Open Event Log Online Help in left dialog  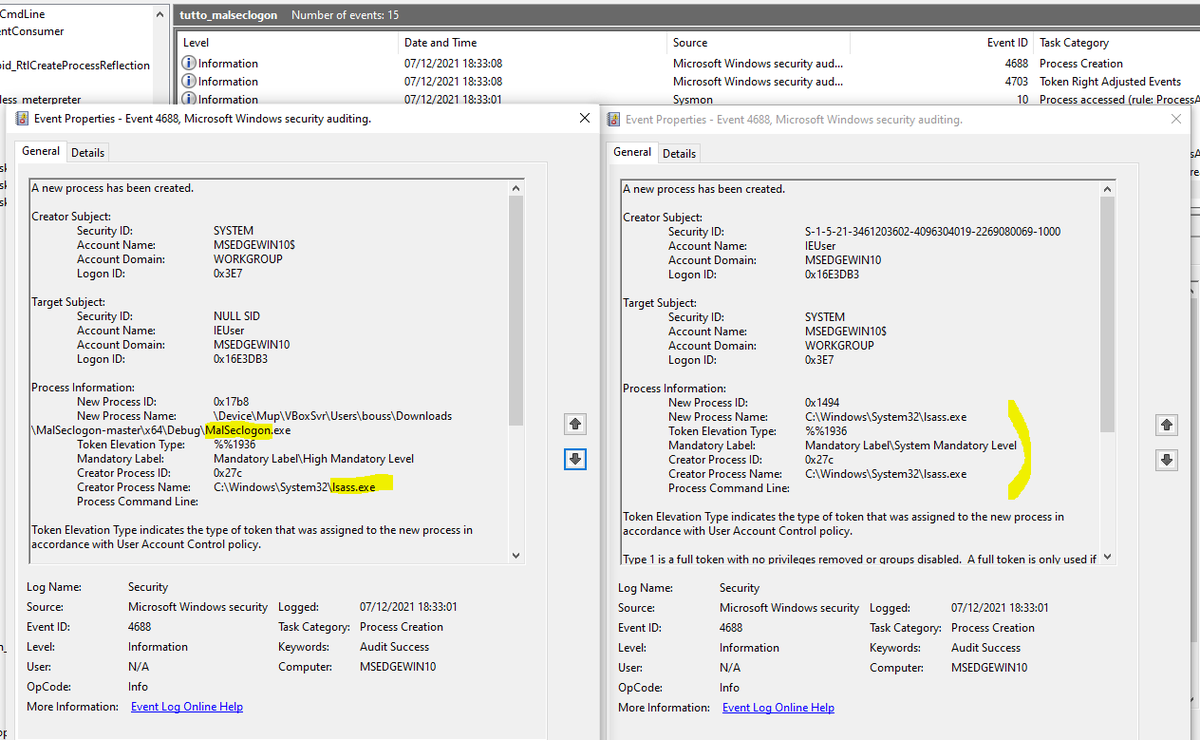pos(186,706)
